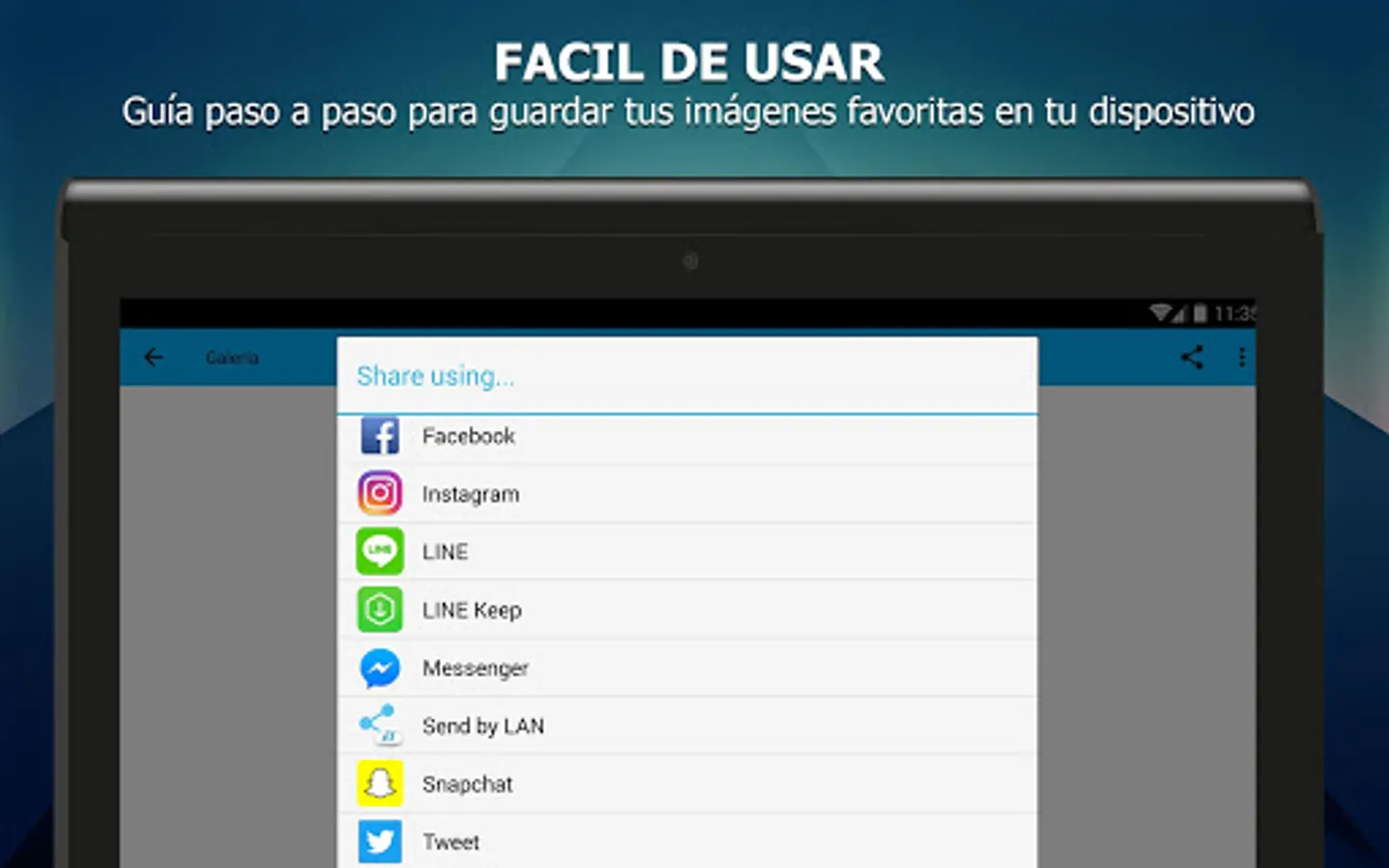This screenshot has height=868, width=1389.
Task: Tap the share icon in the app bar
Action: pos(1192,358)
